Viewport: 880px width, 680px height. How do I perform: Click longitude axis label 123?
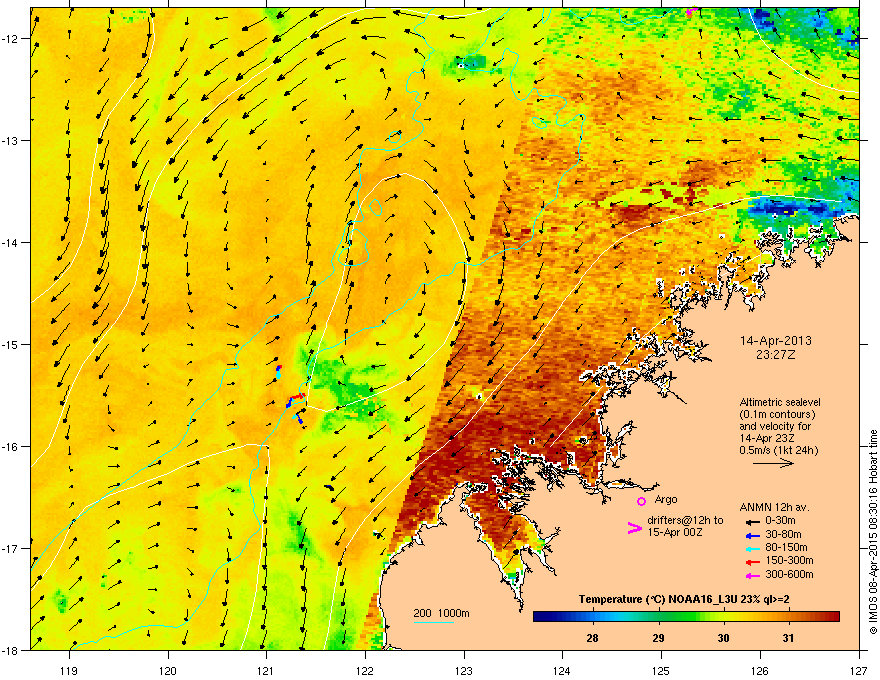coord(464,670)
